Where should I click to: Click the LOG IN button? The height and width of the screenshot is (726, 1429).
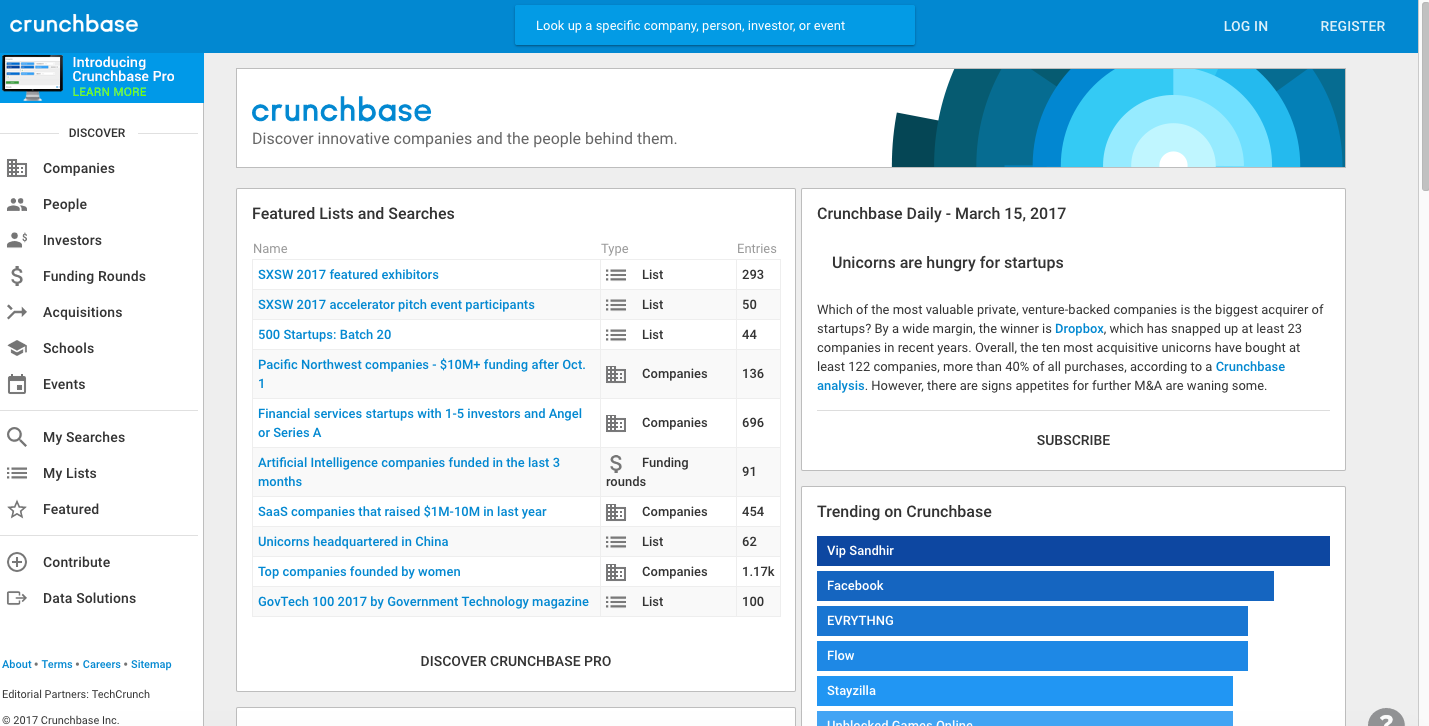click(x=1245, y=26)
